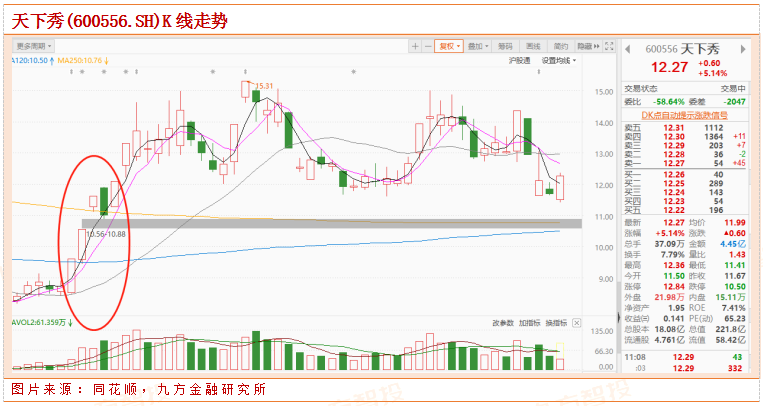
Task: Collapse the quote side panel using splitter arrow
Action: [x=619, y=318]
